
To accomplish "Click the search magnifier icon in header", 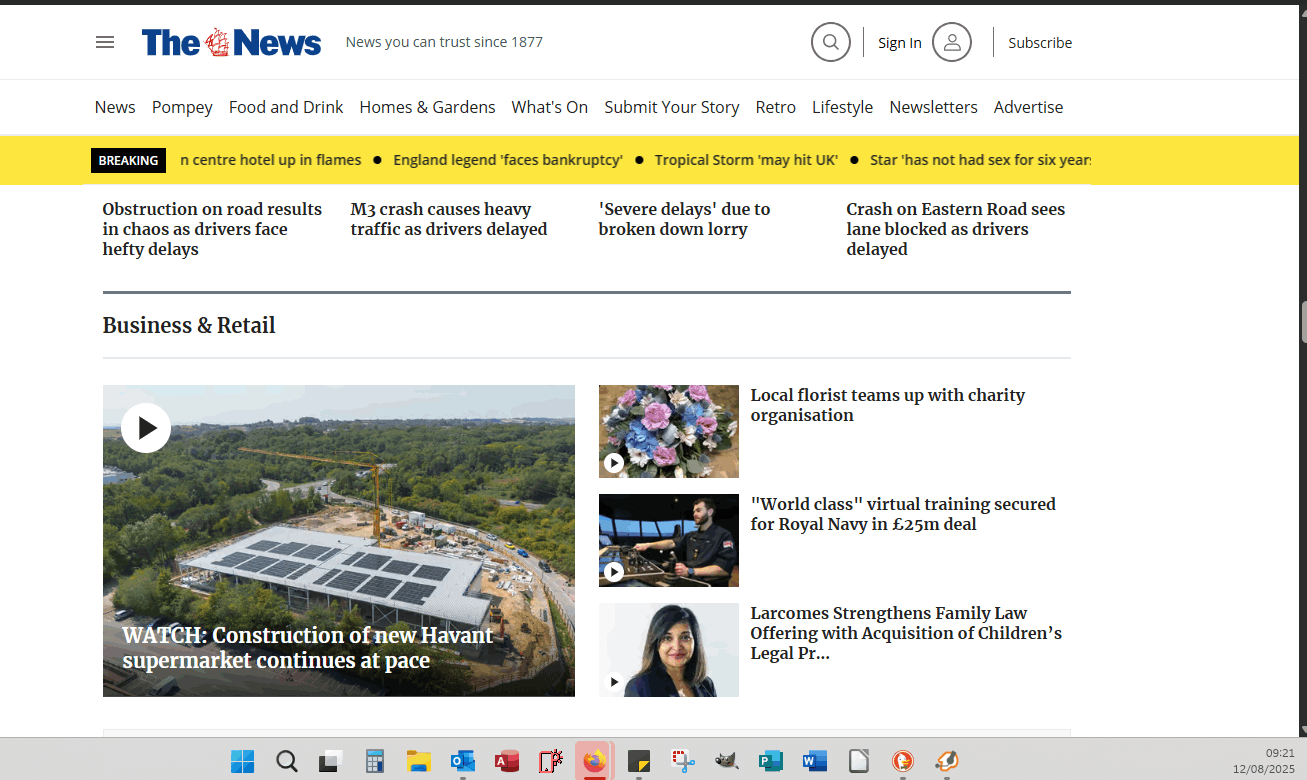I will [830, 42].
